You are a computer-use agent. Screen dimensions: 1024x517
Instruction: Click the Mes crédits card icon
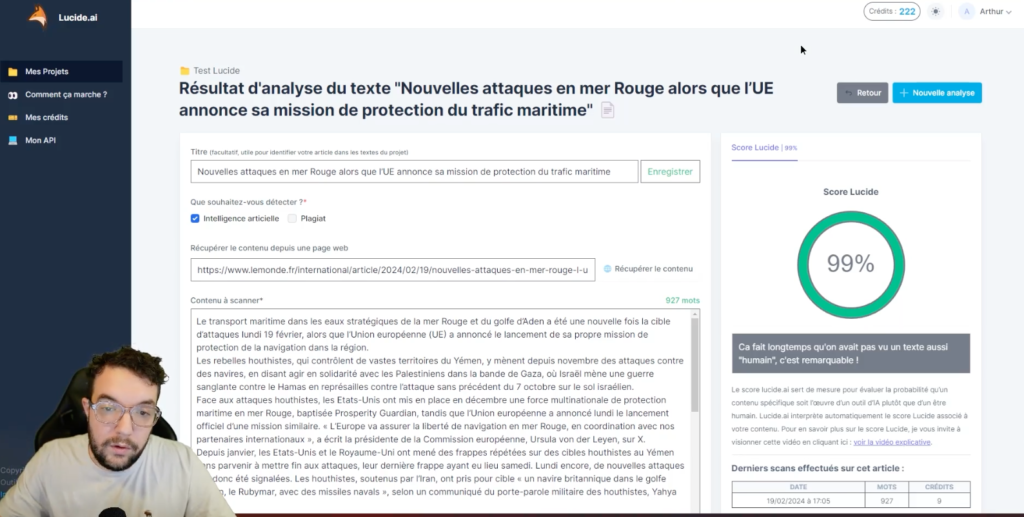pyautogui.click(x=12, y=118)
